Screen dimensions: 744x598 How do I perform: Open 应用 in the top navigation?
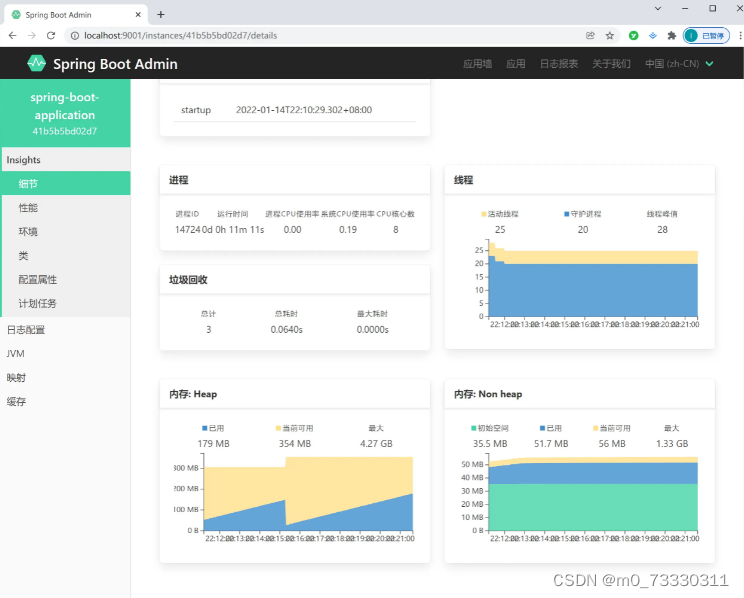click(x=515, y=64)
